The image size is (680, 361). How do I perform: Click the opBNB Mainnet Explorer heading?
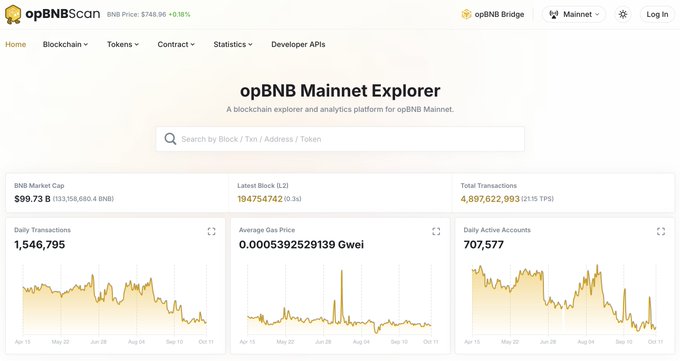tap(340, 91)
